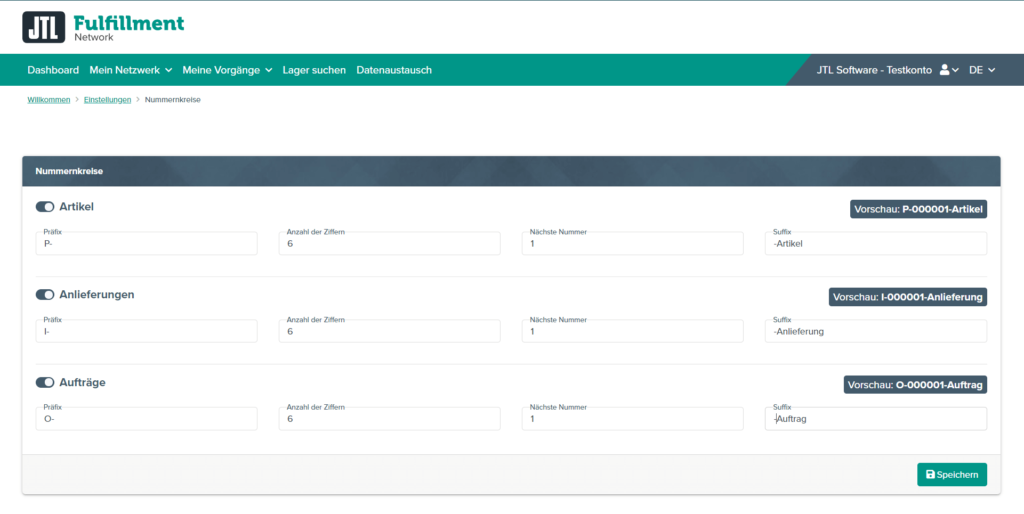Open Datenaustausch in navigation
The image size is (1024, 514).
[x=394, y=70]
